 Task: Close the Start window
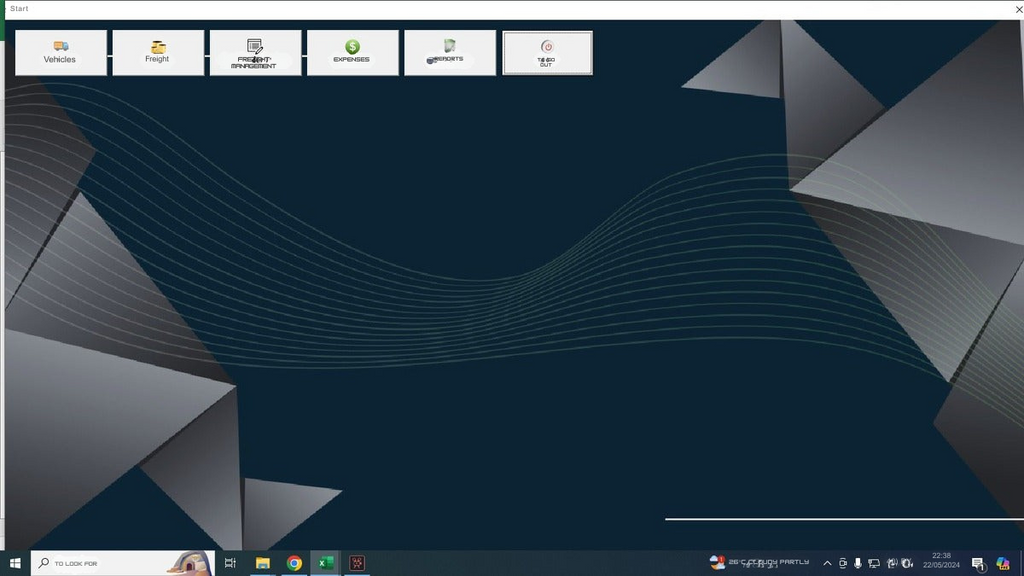(1018, 9)
